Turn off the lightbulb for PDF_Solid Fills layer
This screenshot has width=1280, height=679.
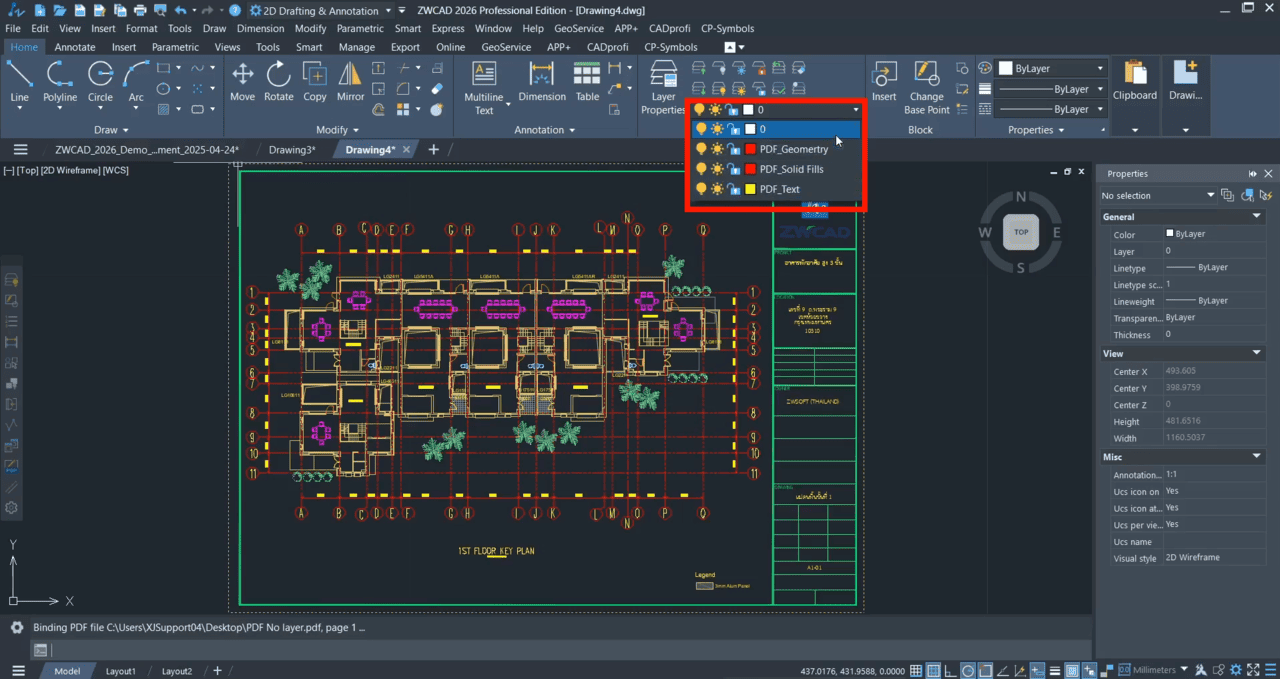(x=702, y=169)
